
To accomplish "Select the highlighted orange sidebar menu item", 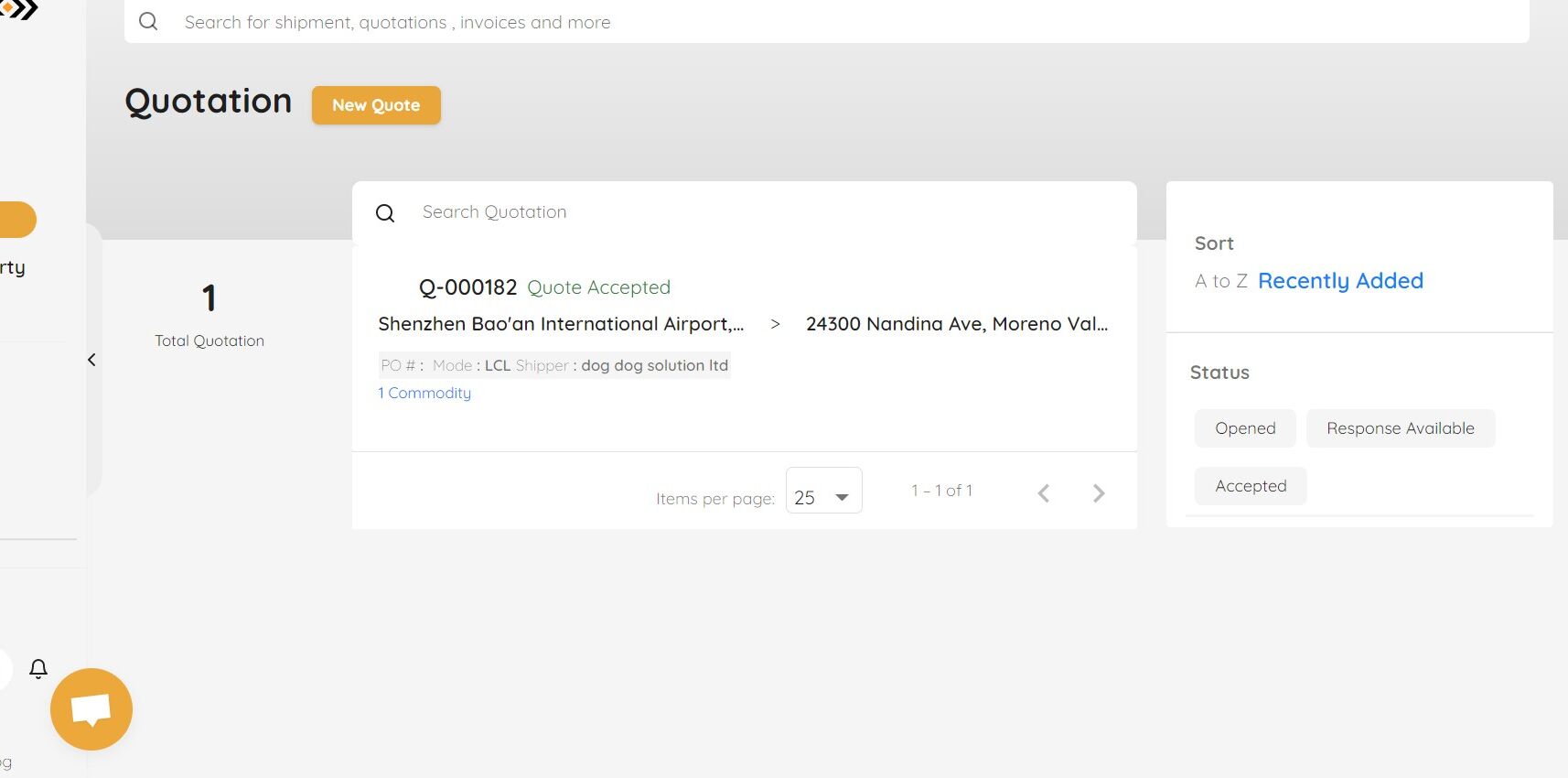I will point(17,220).
